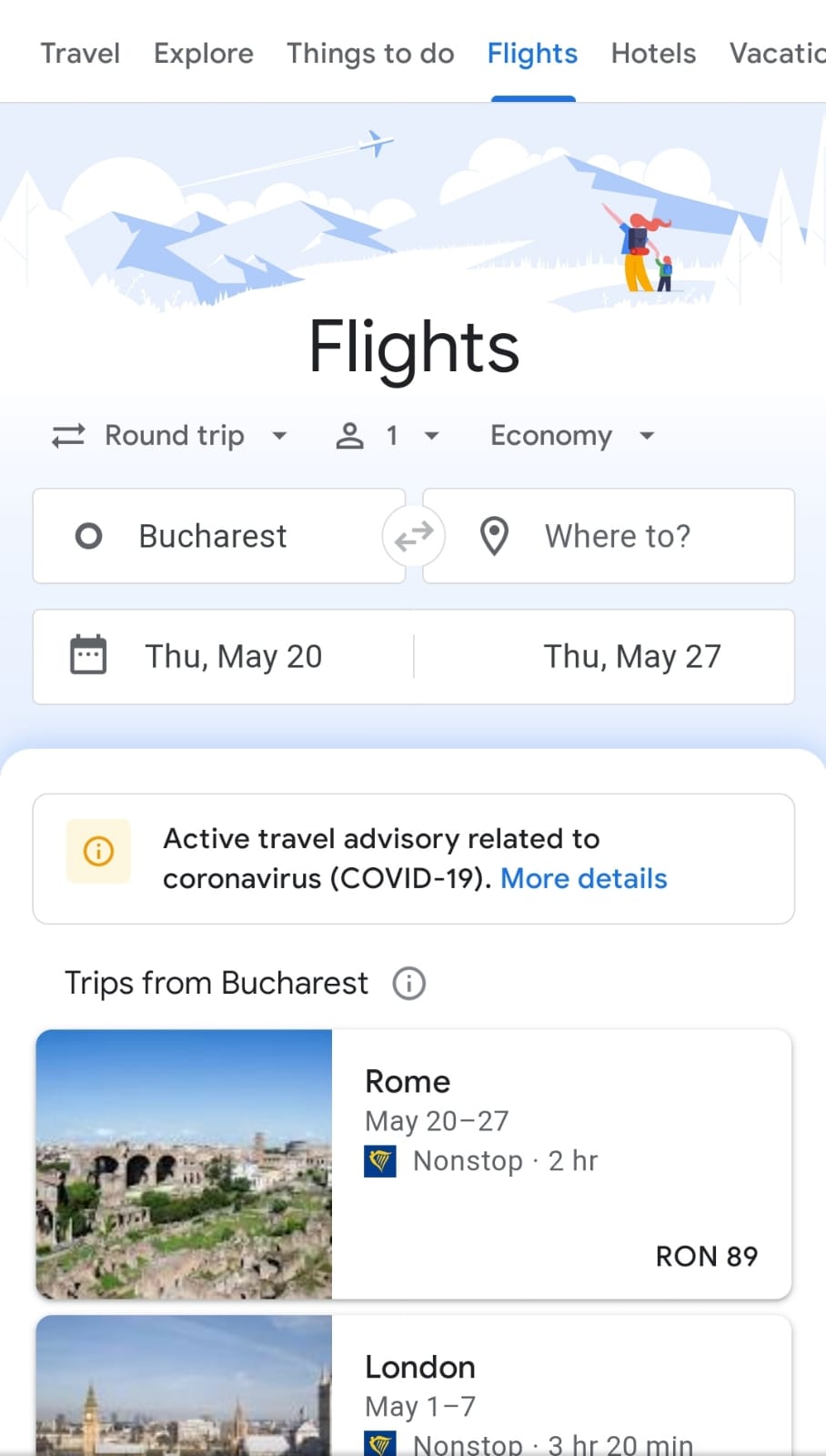Image resolution: width=826 pixels, height=1456 pixels.
Task: Switch to the Hotels tab
Action: (653, 54)
